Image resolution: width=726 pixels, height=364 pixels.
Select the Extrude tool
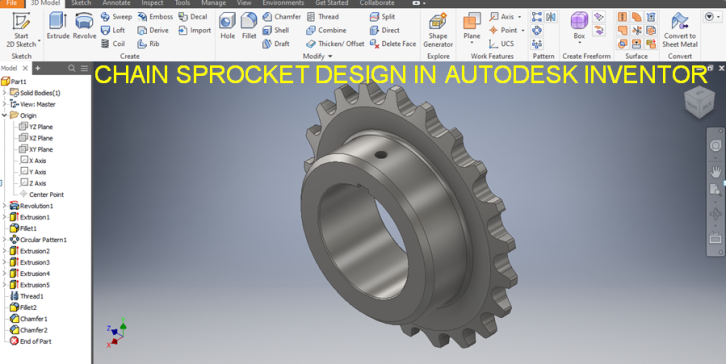tap(58, 26)
